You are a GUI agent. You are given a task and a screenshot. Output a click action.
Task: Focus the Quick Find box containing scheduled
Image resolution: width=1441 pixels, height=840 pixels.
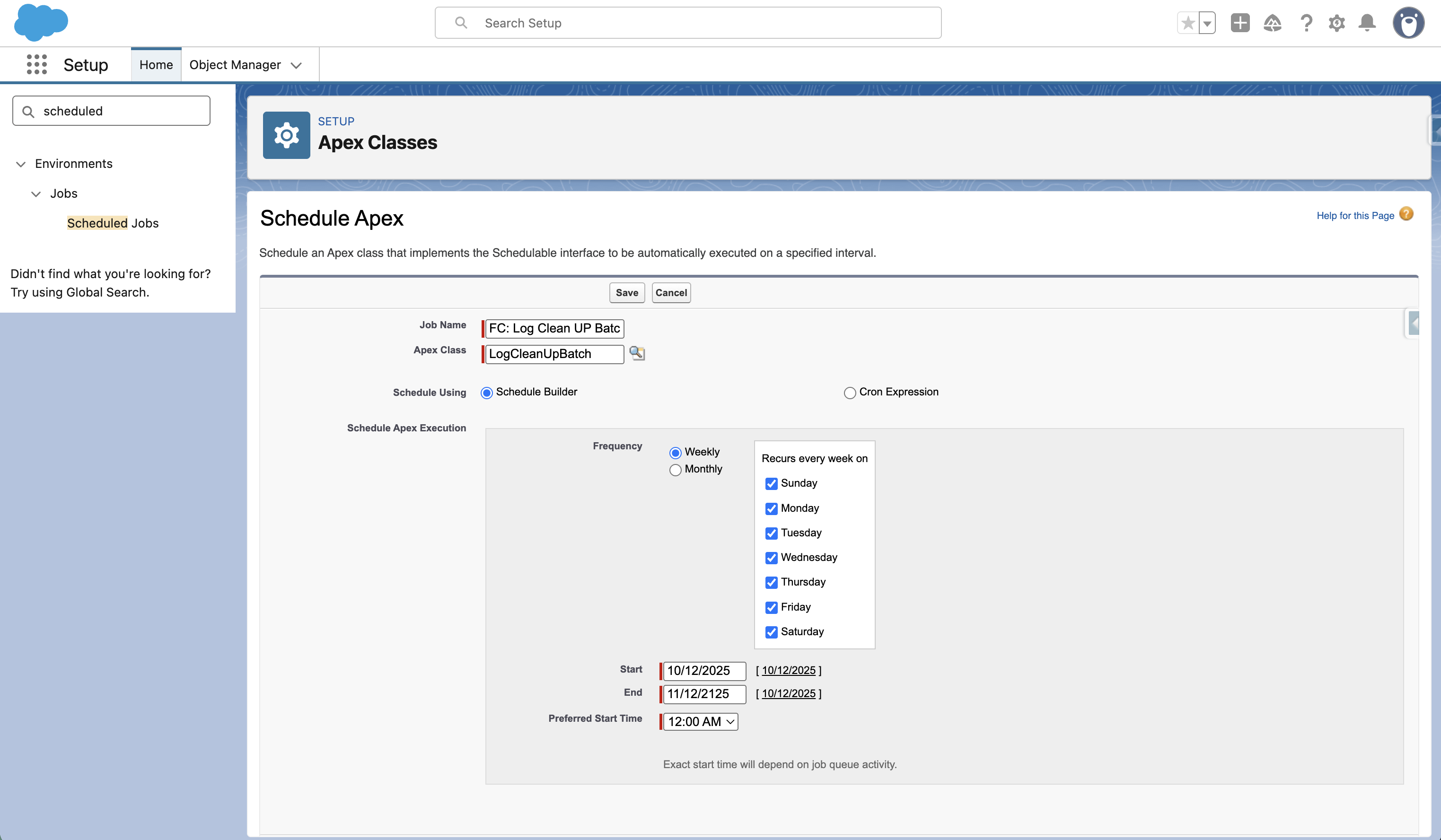coord(112,111)
